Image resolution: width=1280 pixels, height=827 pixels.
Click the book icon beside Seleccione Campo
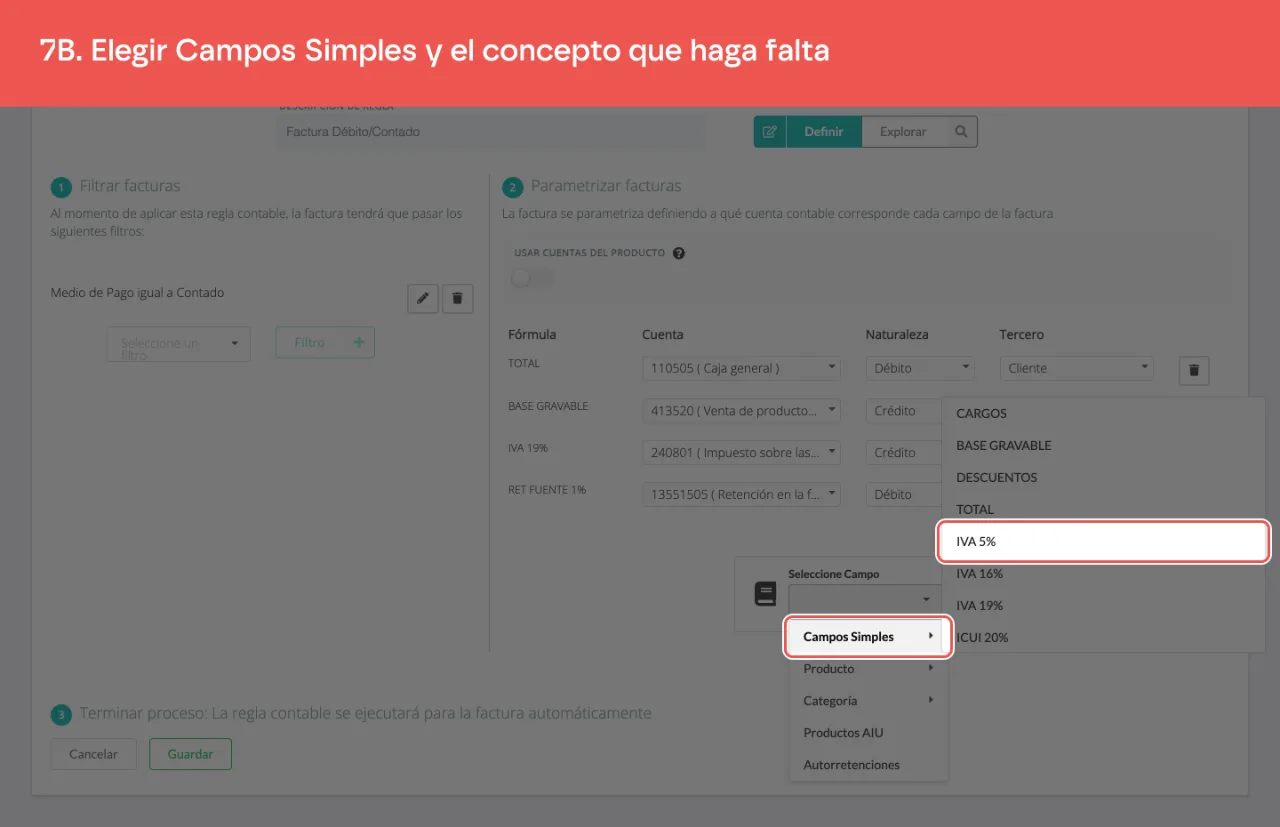pos(765,594)
